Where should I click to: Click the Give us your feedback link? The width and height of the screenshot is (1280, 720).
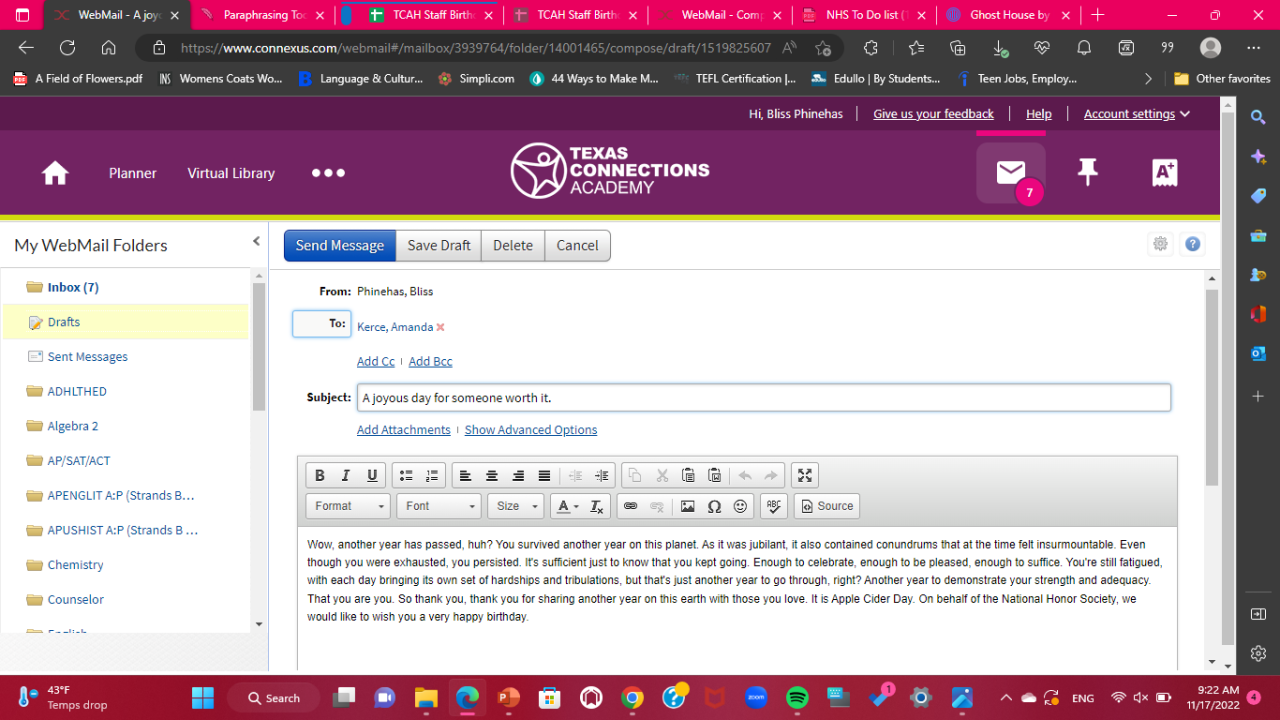(x=934, y=114)
